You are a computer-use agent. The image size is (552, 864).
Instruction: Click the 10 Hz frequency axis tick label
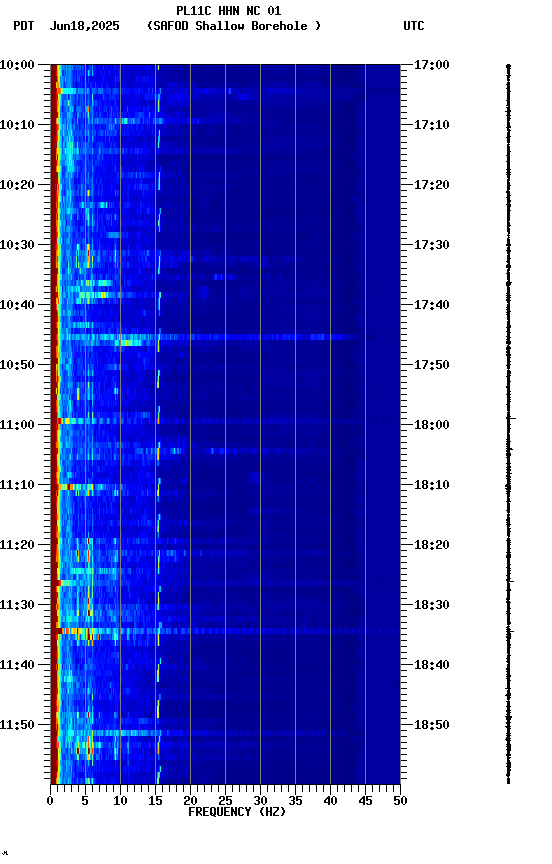(120, 801)
